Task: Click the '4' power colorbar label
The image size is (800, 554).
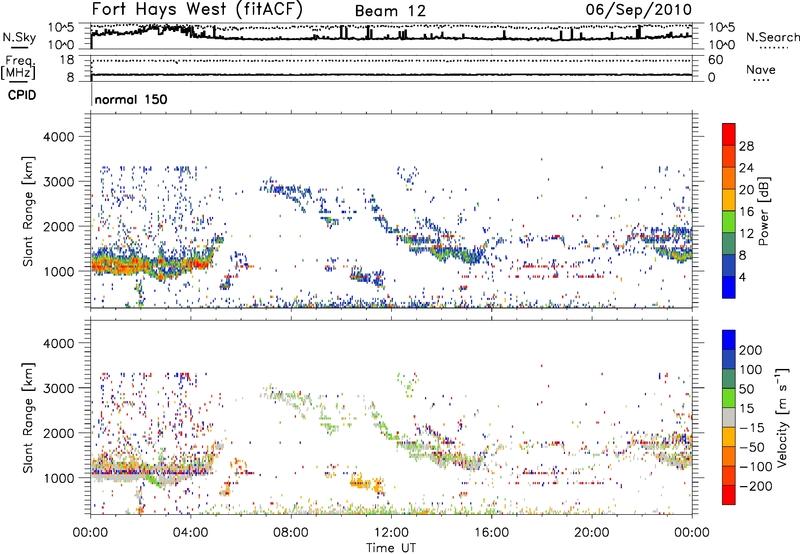Action: pyautogui.click(x=743, y=277)
